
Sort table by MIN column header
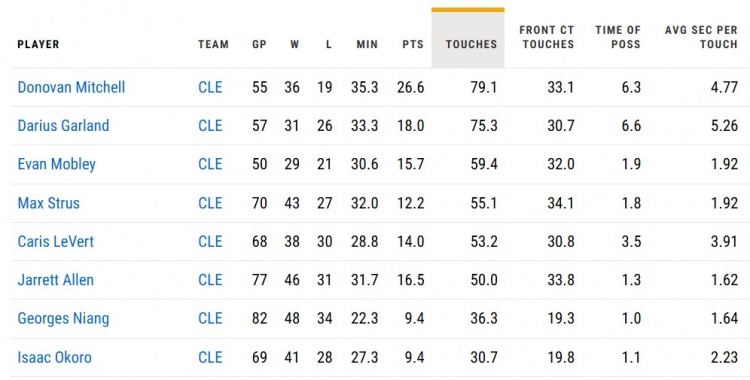click(367, 44)
